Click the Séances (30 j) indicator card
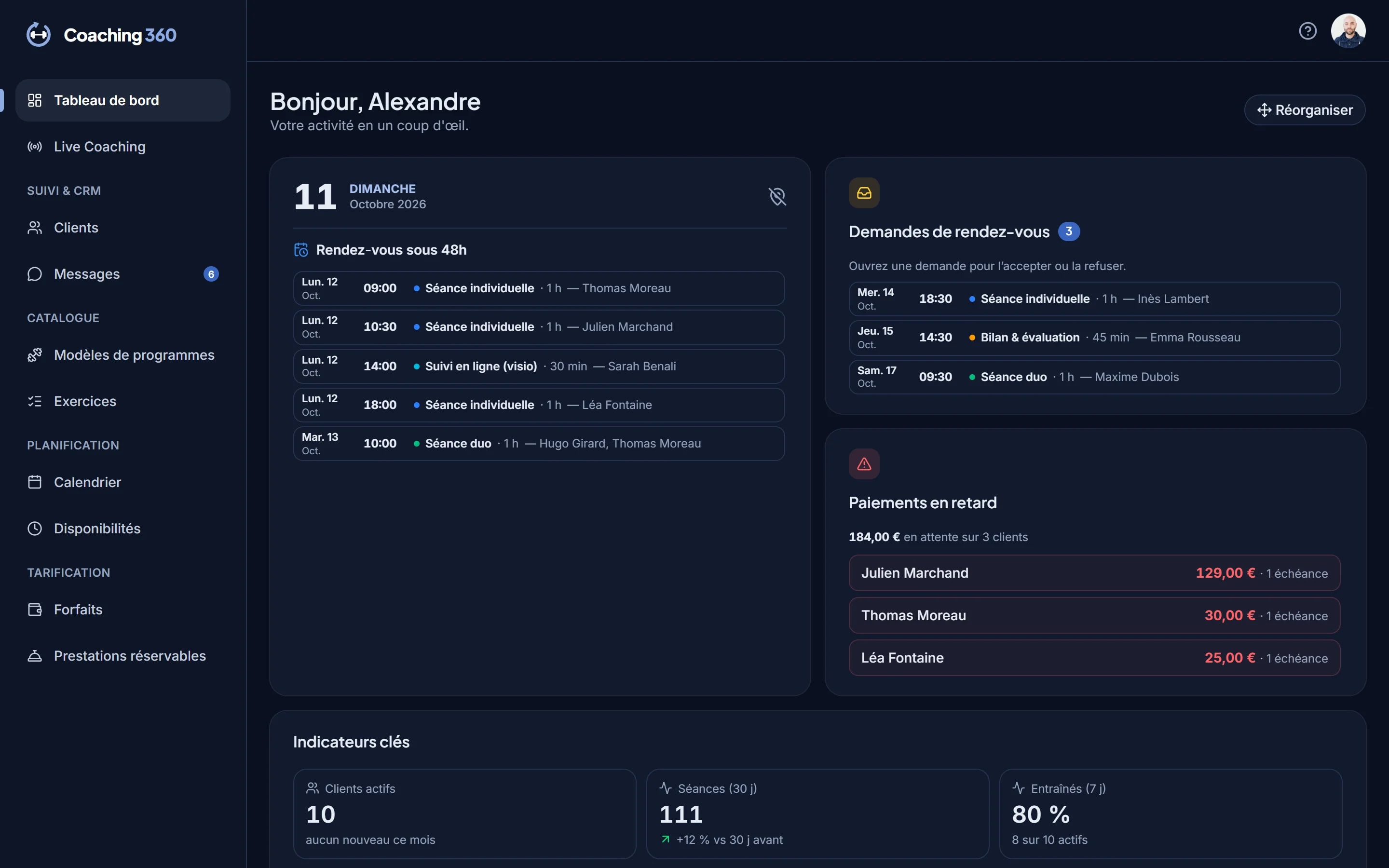1389x868 pixels. [x=817, y=814]
